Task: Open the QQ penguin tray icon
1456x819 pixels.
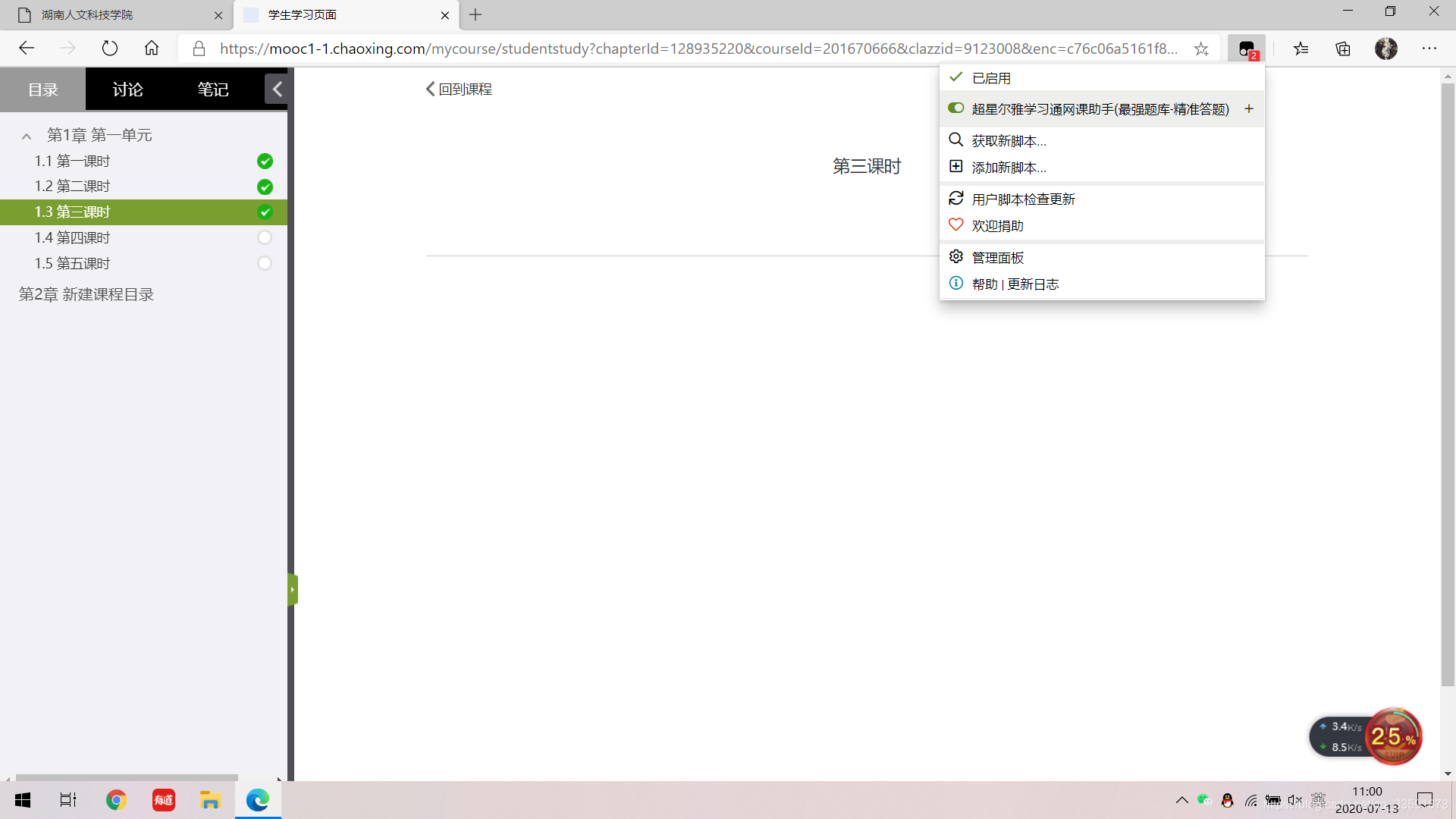Action: tap(1227, 800)
